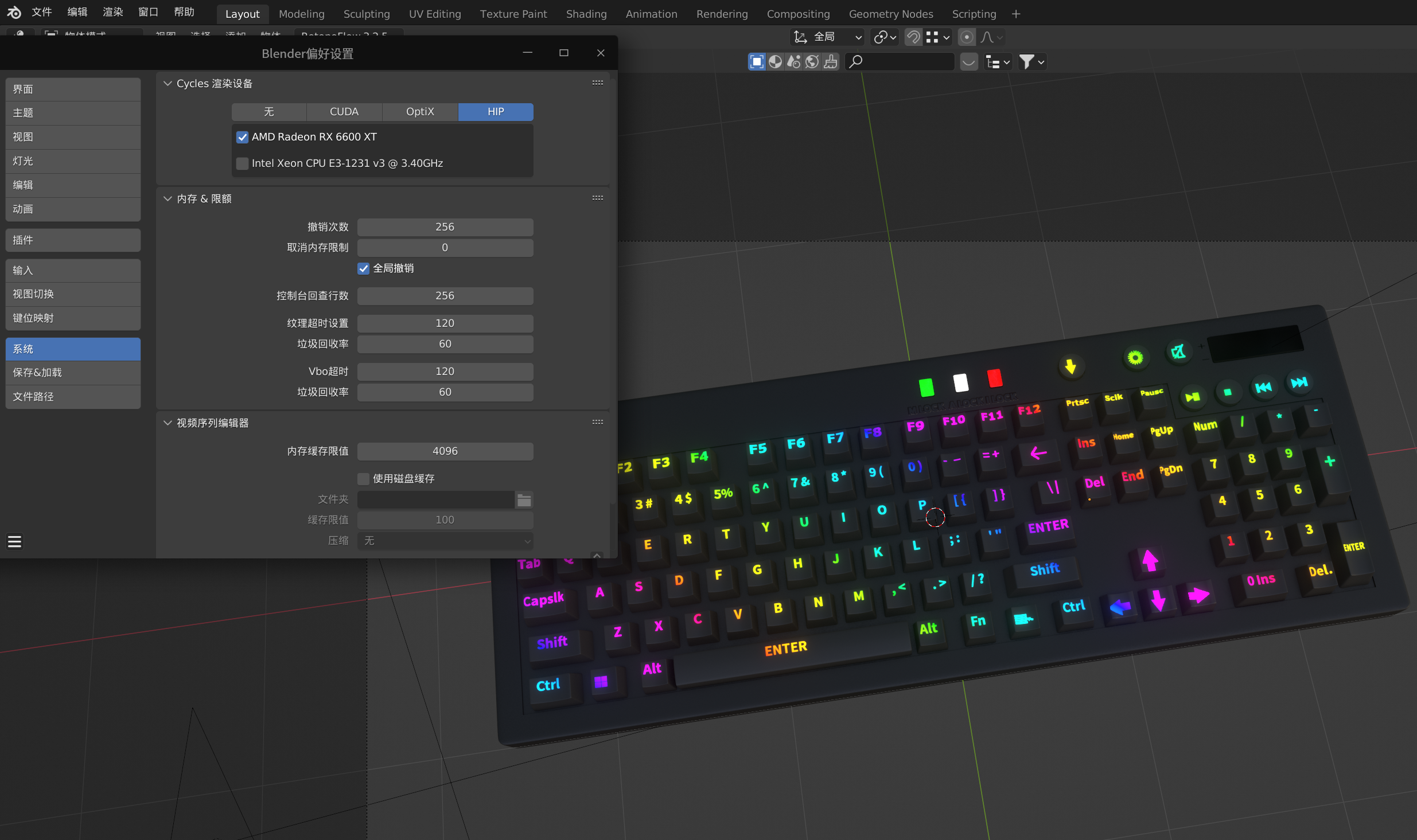1417x840 pixels.
Task: Switch to the Shading workspace tab
Action: 586,14
